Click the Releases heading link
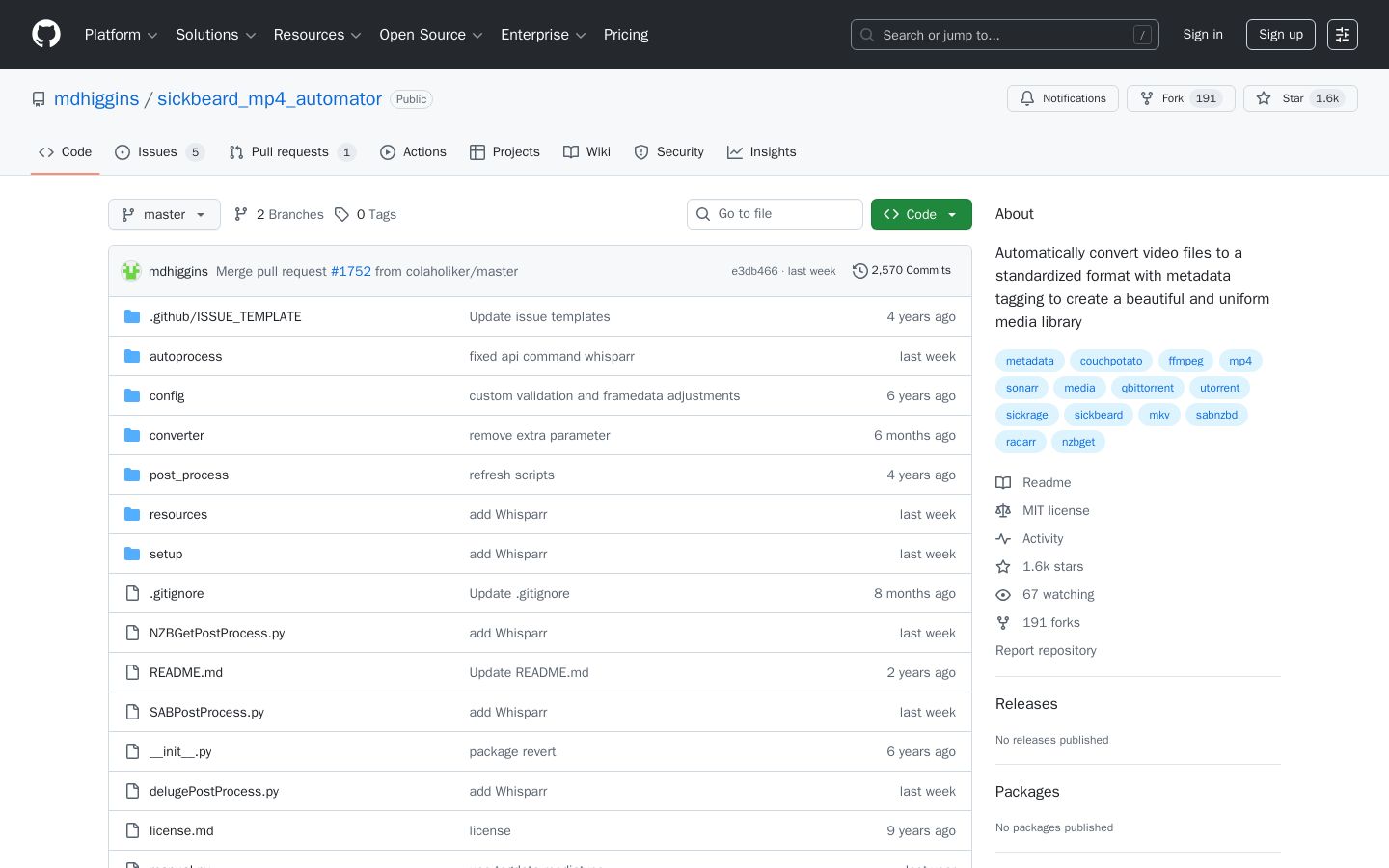1389x868 pixels. tap(1026, 704)
